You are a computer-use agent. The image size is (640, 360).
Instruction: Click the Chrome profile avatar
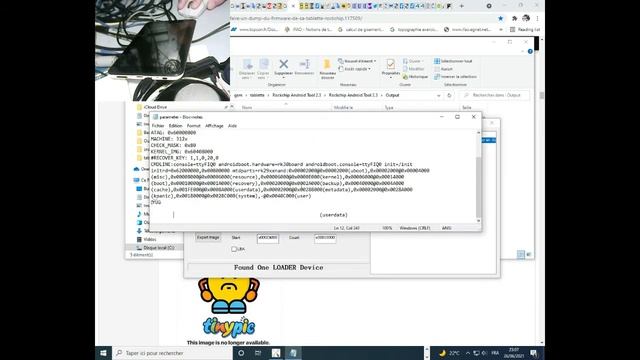tap(526, 18)
